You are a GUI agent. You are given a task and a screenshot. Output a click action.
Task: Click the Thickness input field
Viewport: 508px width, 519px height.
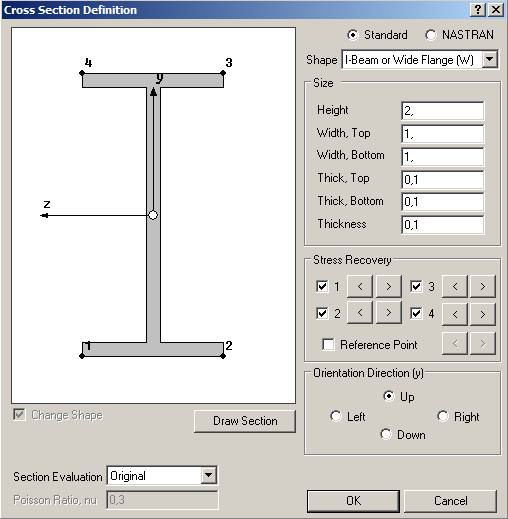(x=443, y=225)
